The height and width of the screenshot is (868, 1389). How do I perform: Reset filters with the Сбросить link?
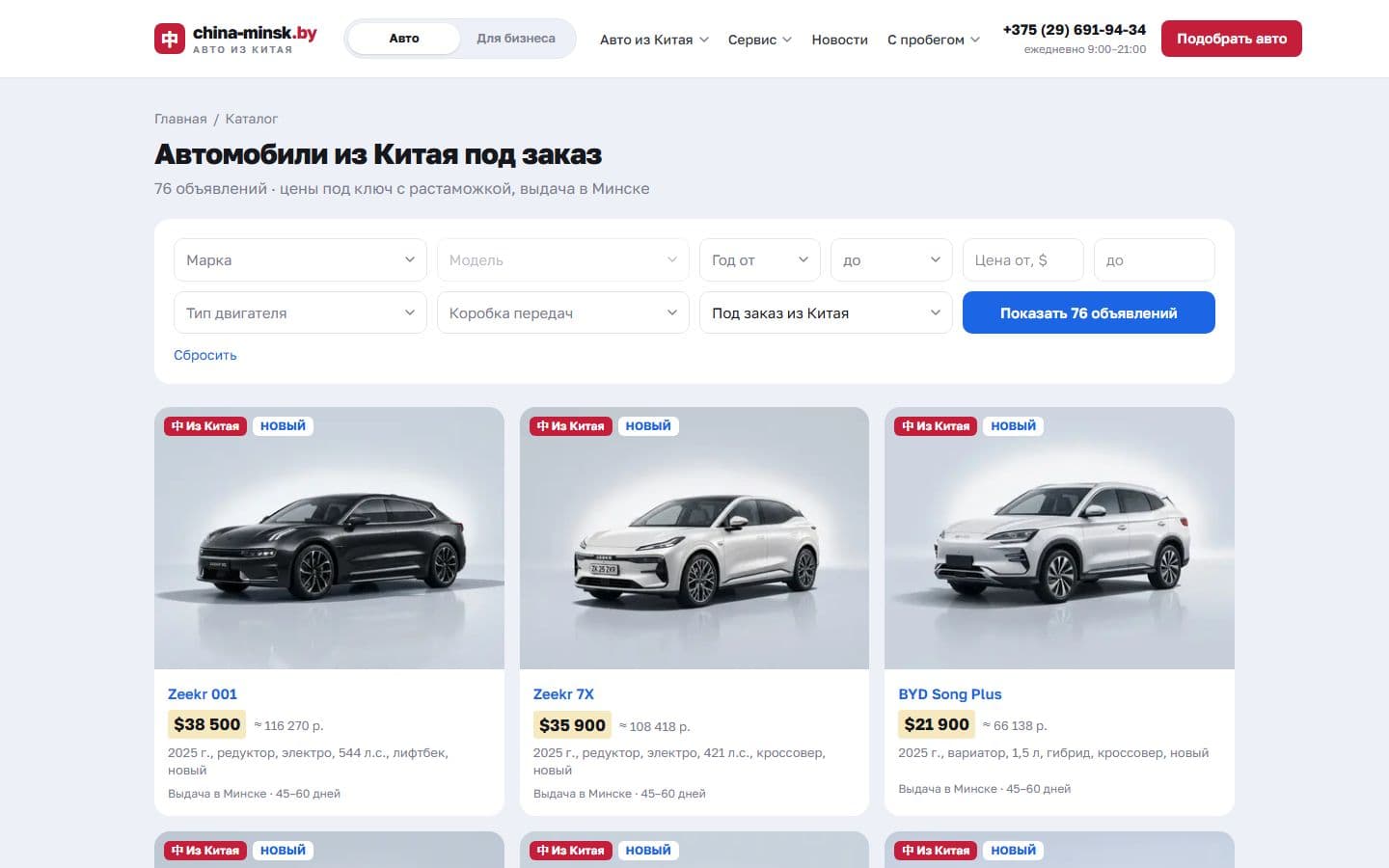pos(205,355)
